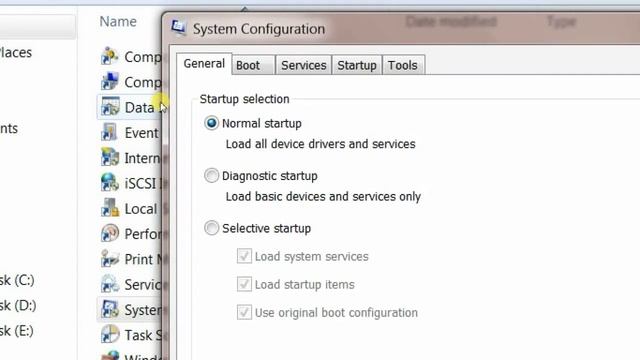Click the 'Startup selection' group label
Screen dimensions: 640x360
point(244,99)
